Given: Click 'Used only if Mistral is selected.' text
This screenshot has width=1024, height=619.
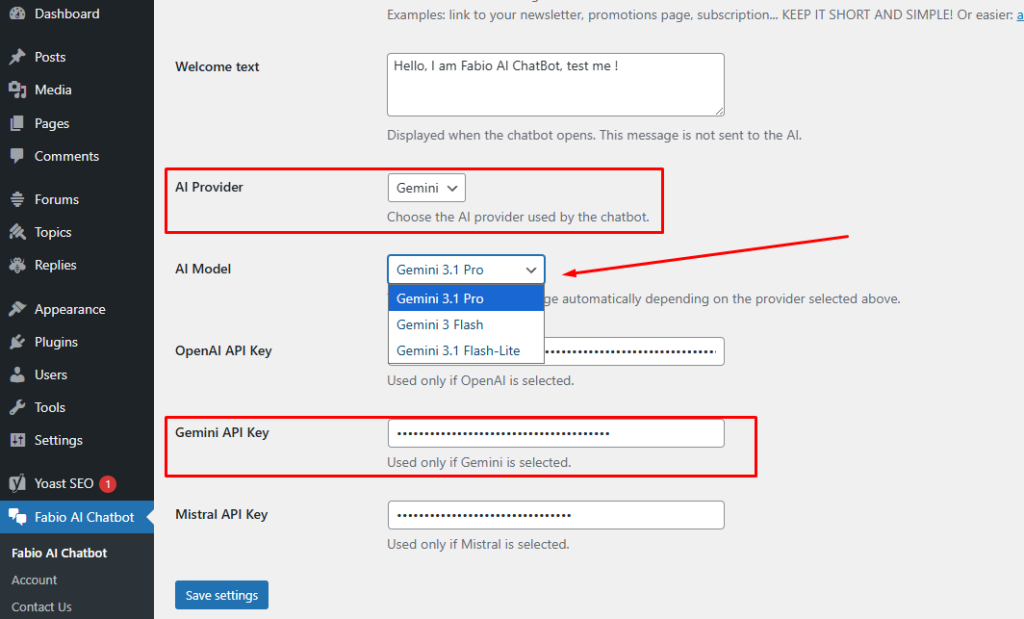Looking at the screenshot, I should (x=479, y=544).
